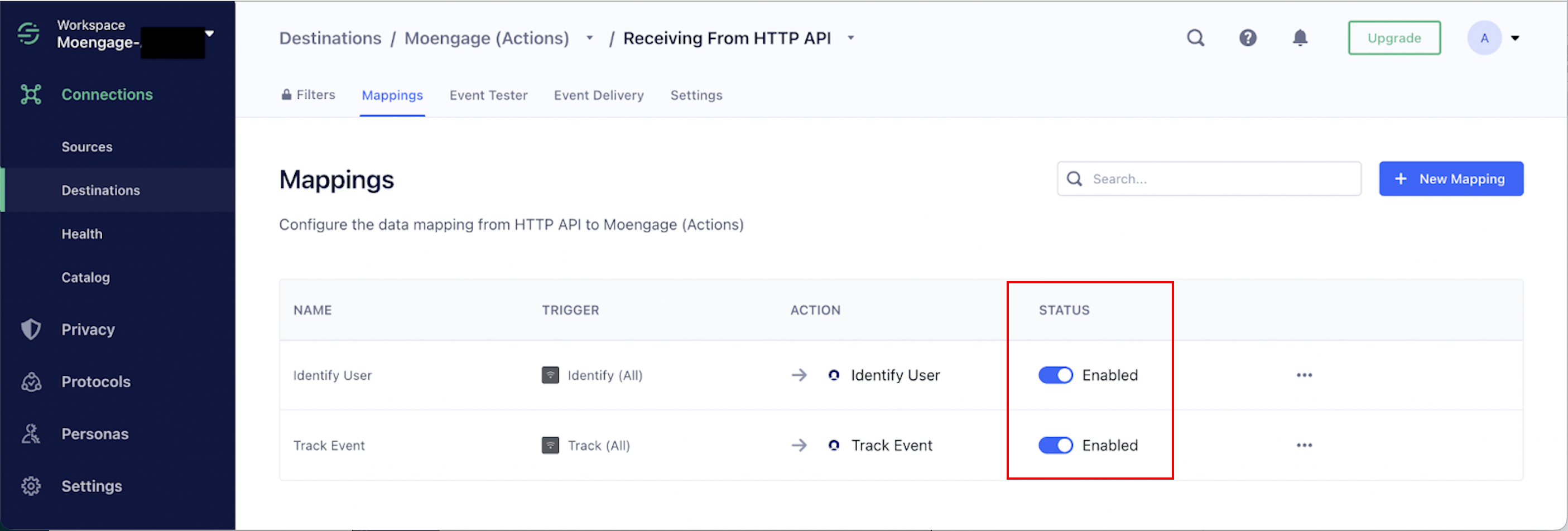This screenshot has width=1568, height=531.
Task: Focus the mappings Search field
Action: [x=1208, y=179]
